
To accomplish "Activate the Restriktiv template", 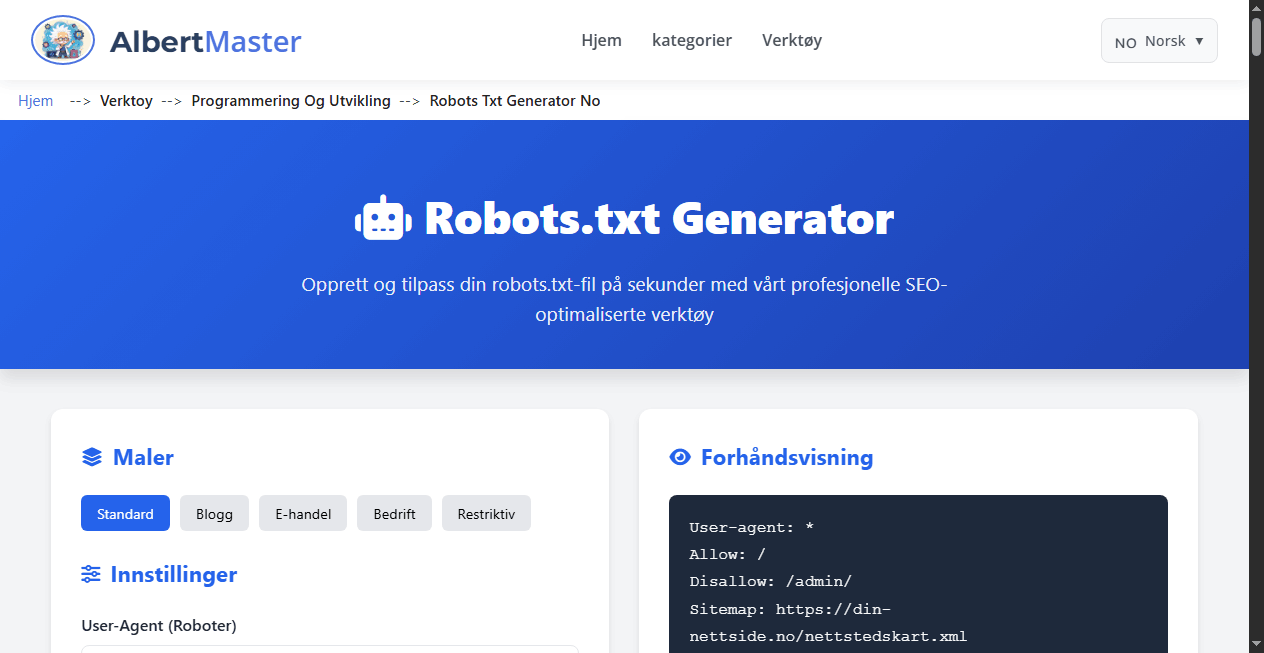I will point(486,513).
